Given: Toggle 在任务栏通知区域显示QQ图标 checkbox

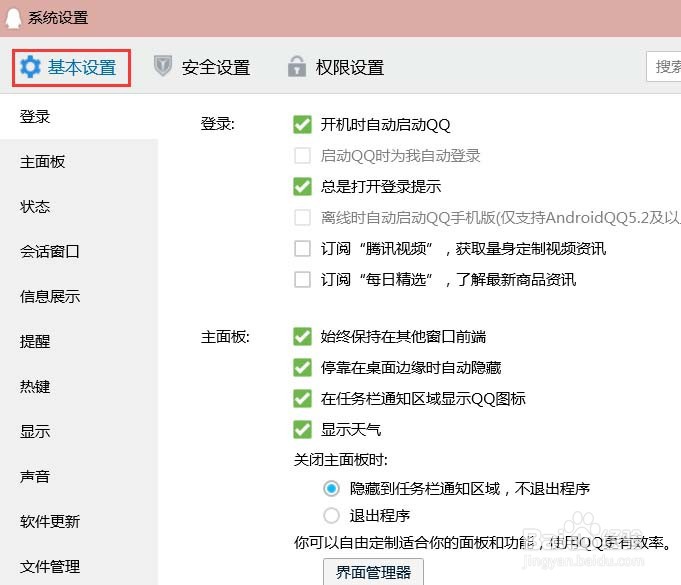Looking at the screenshot, I should 302,399.
